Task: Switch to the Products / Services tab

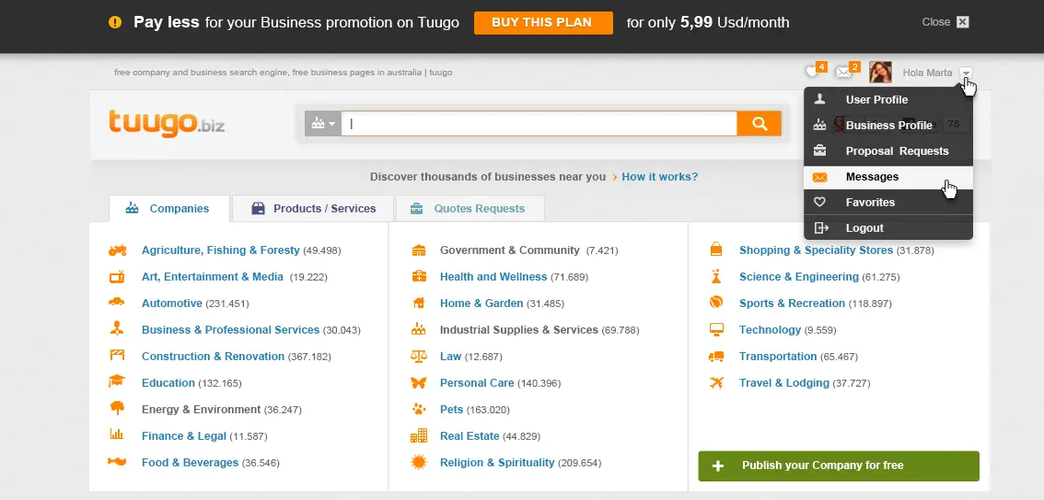Action: click(313, 209)
